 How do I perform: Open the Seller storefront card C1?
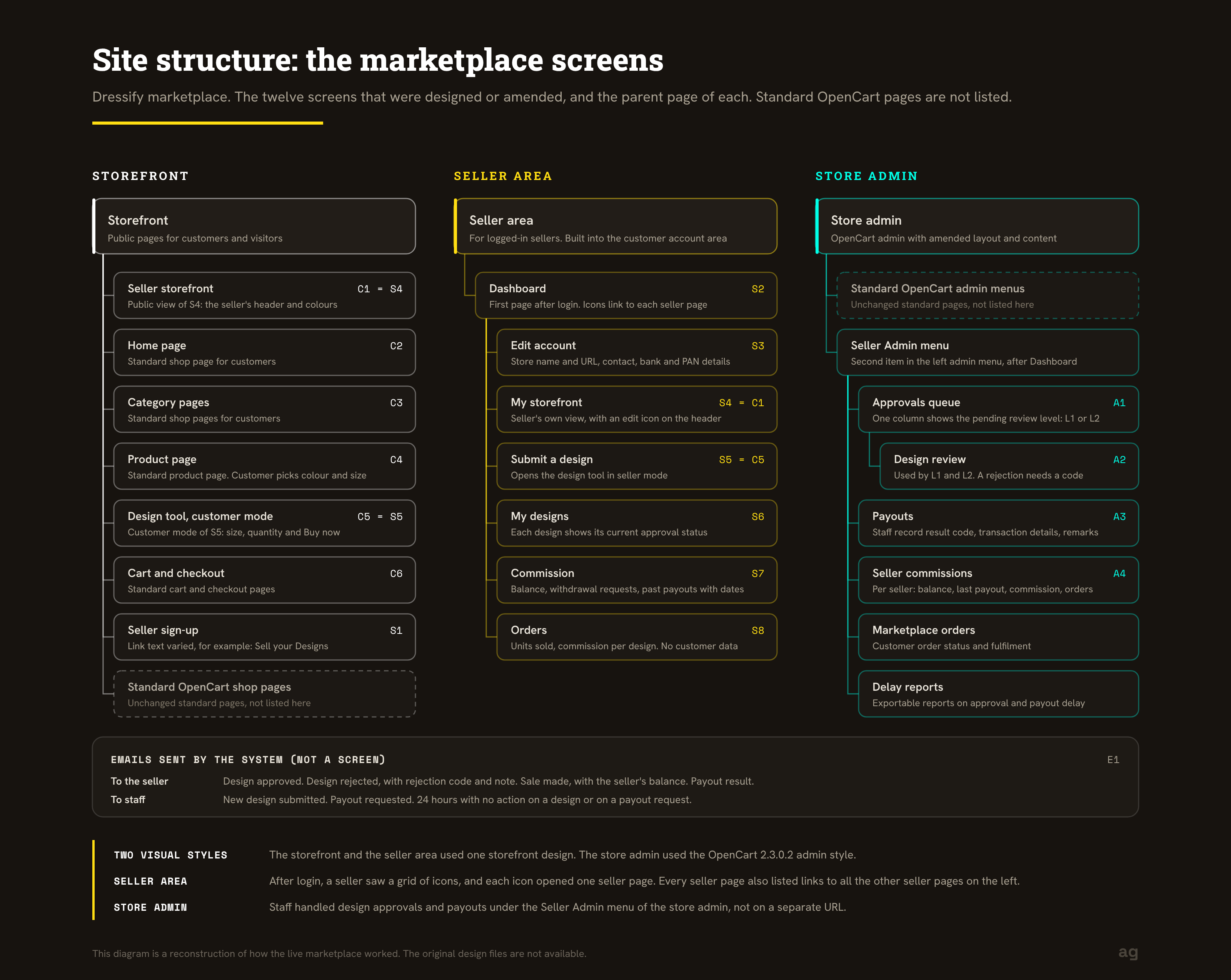pos(264,295)
